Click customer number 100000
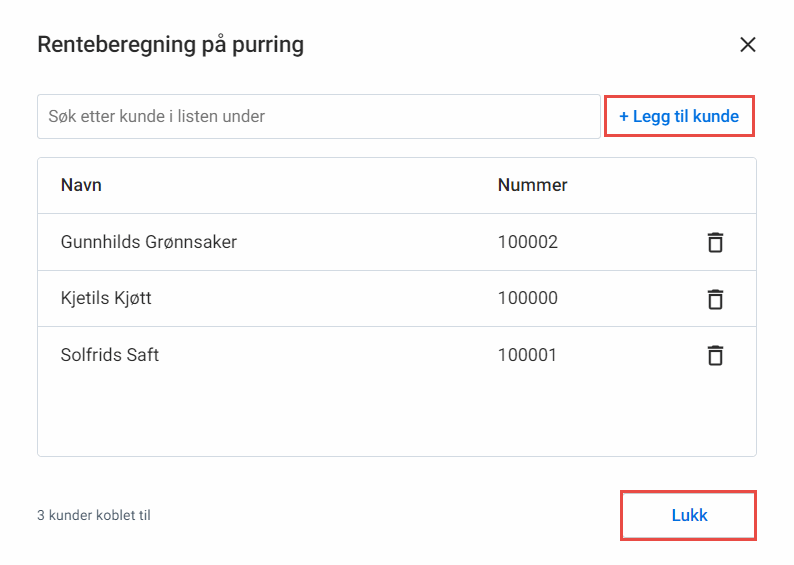 click(x=528, y=298)
